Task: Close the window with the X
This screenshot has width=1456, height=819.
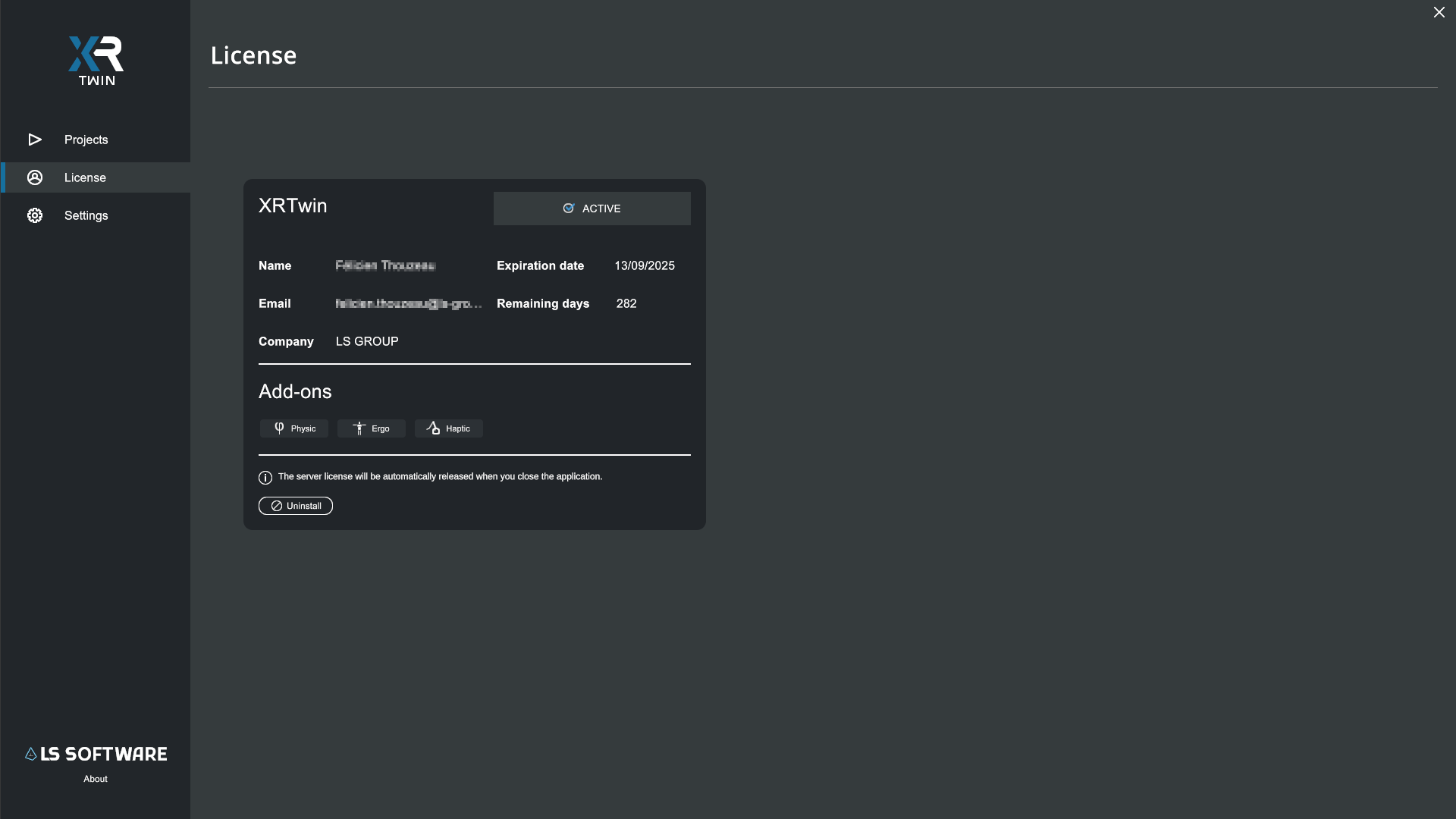Action: tap(1439, 12)
